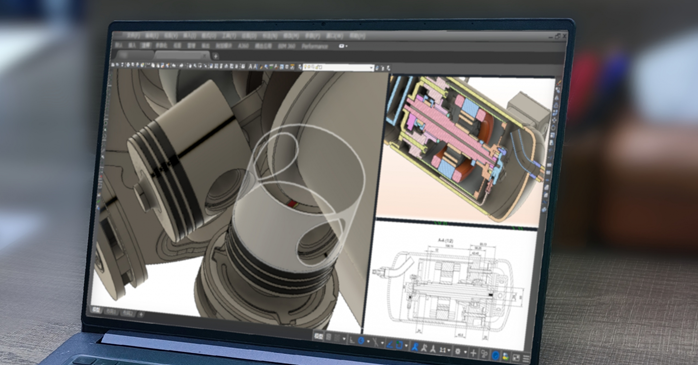Toggle Snap mode in status bar

pos(337,338)
